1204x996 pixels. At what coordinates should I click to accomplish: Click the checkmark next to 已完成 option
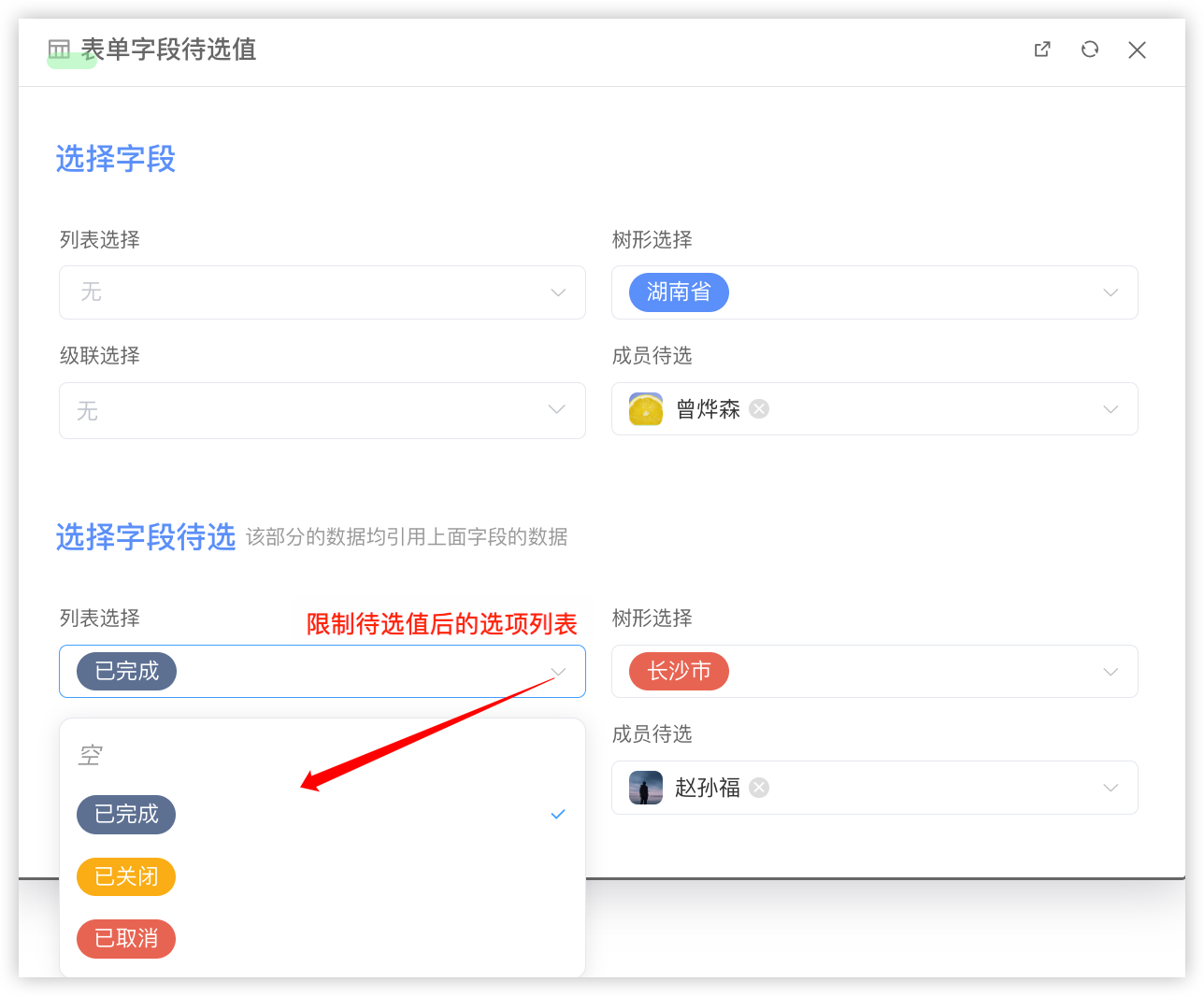coord(558,815)
